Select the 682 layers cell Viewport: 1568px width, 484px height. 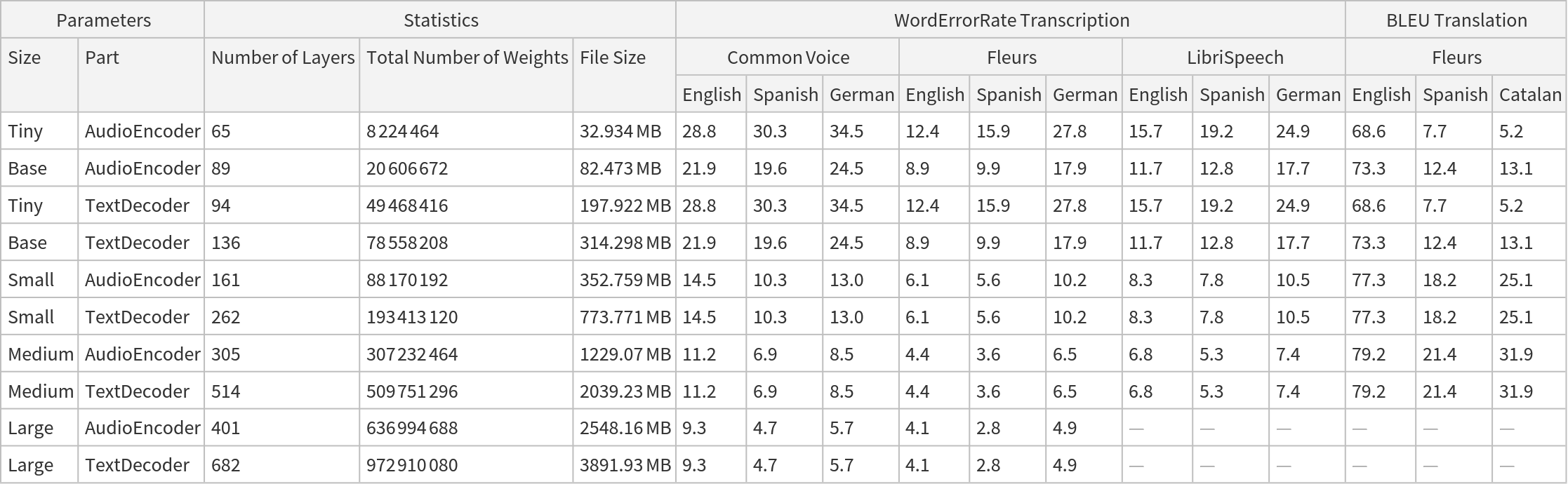[226, 465]
